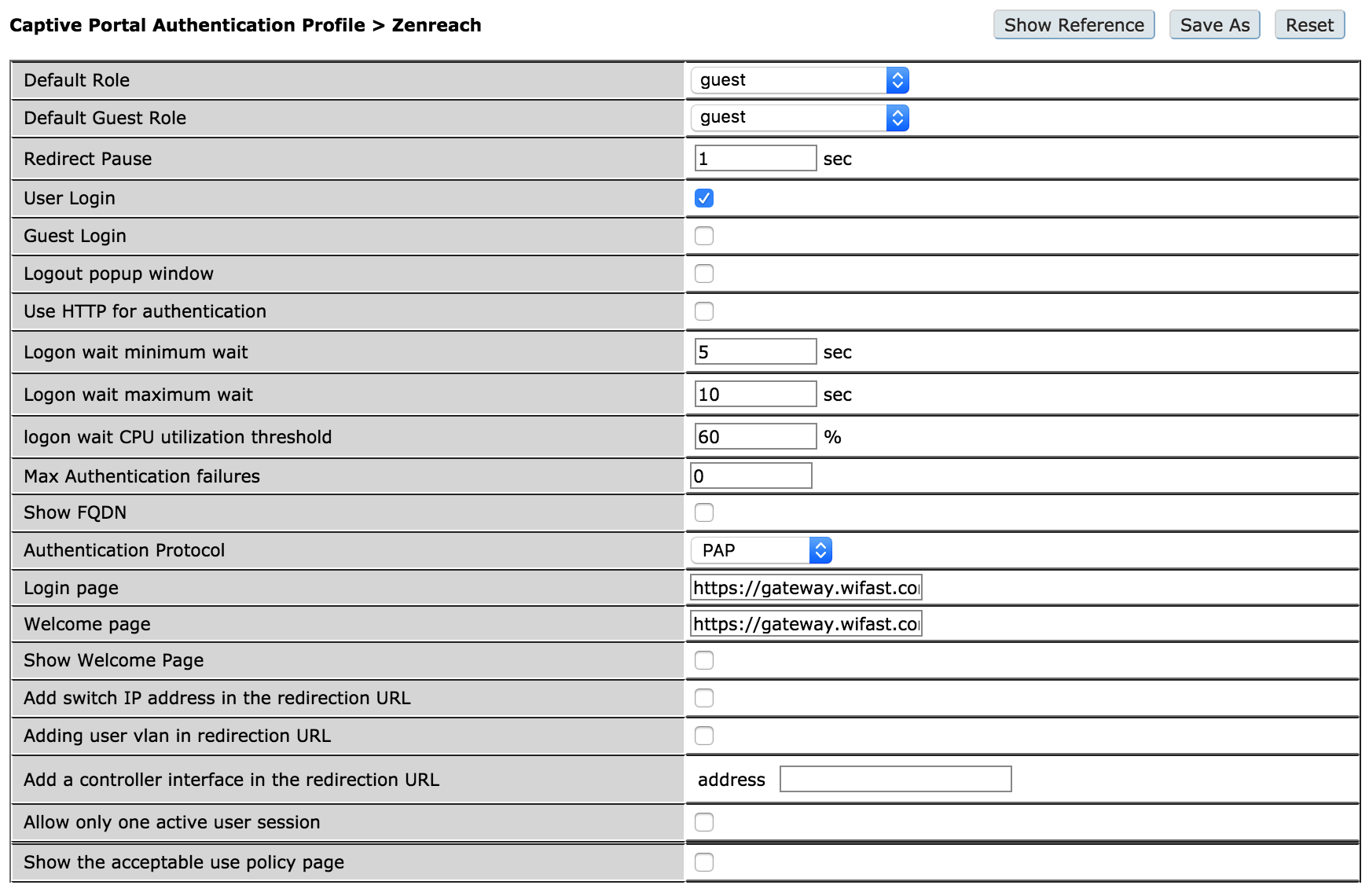Click the Save As button
Screen dimensions: 1369x896
[1214, 24]
